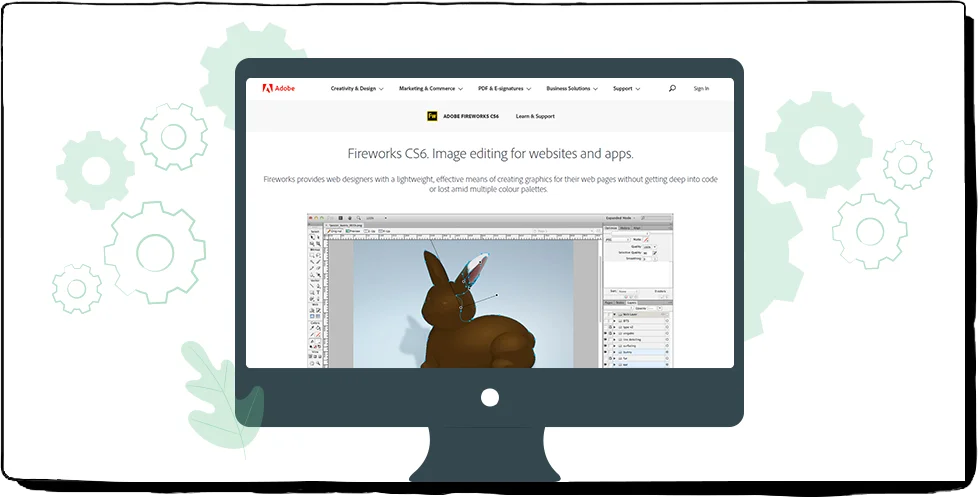Select the Zoom tool in View section

(x=318, y=363)
